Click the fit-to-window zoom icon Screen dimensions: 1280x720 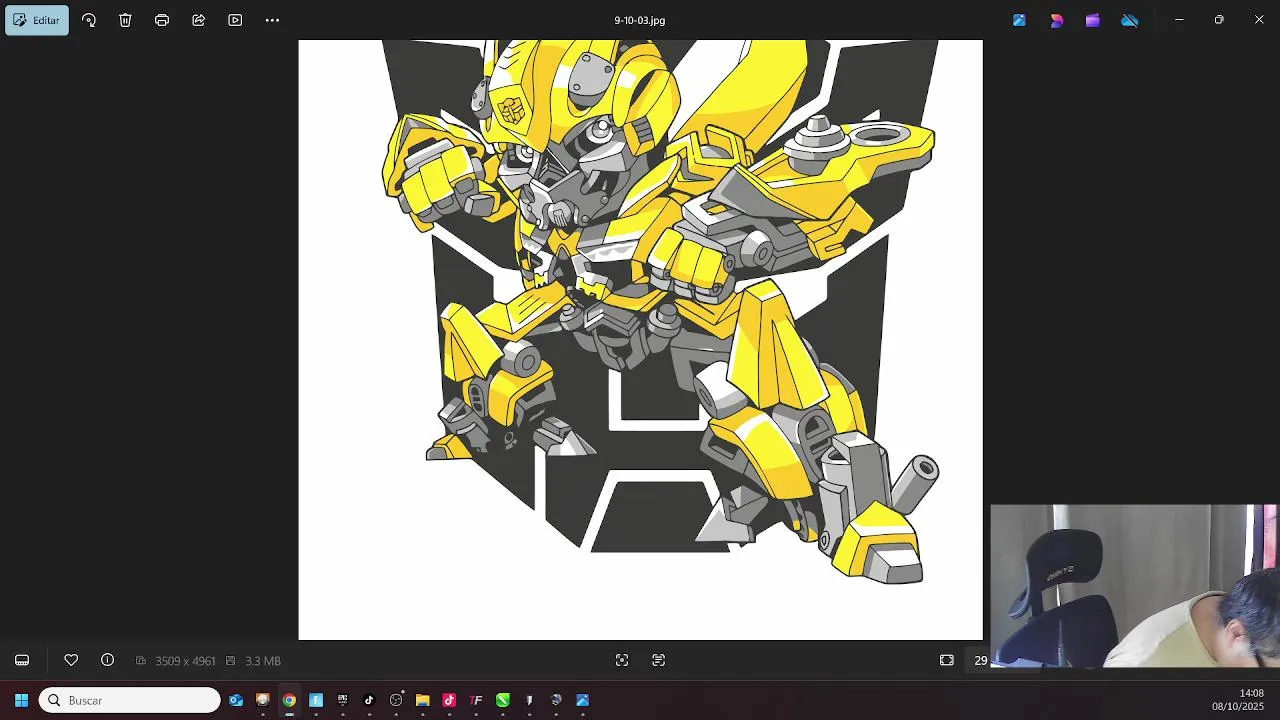(622, 660)
